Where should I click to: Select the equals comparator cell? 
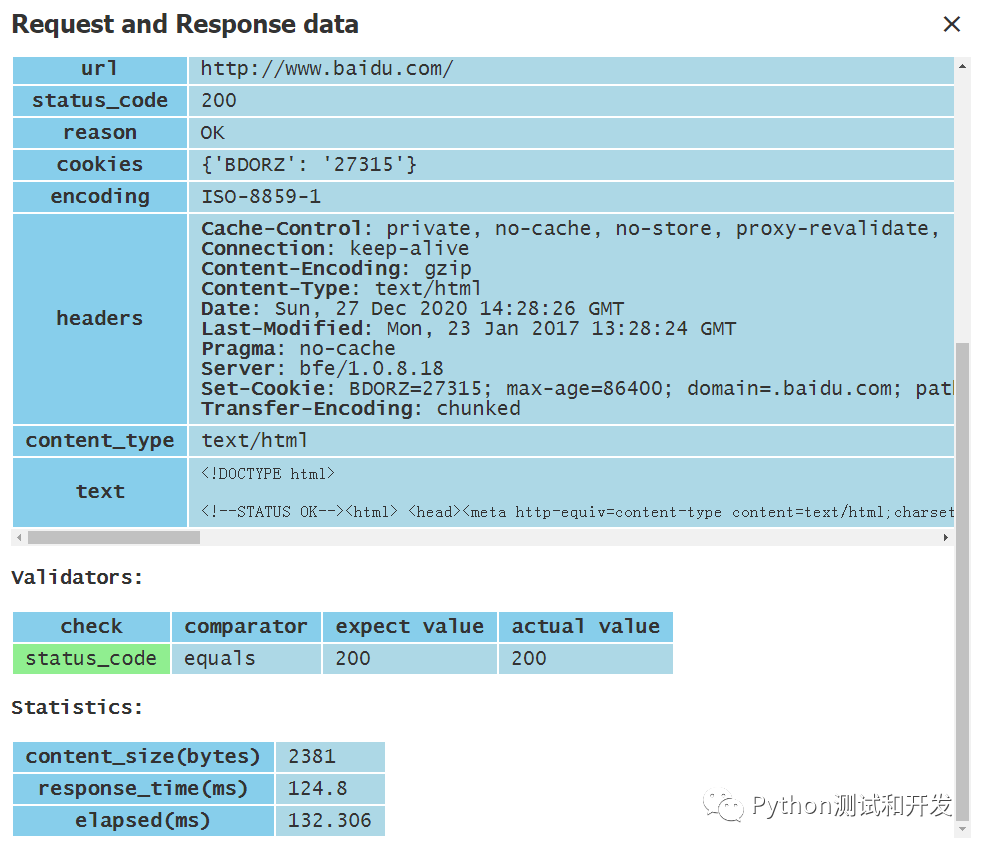220,658
